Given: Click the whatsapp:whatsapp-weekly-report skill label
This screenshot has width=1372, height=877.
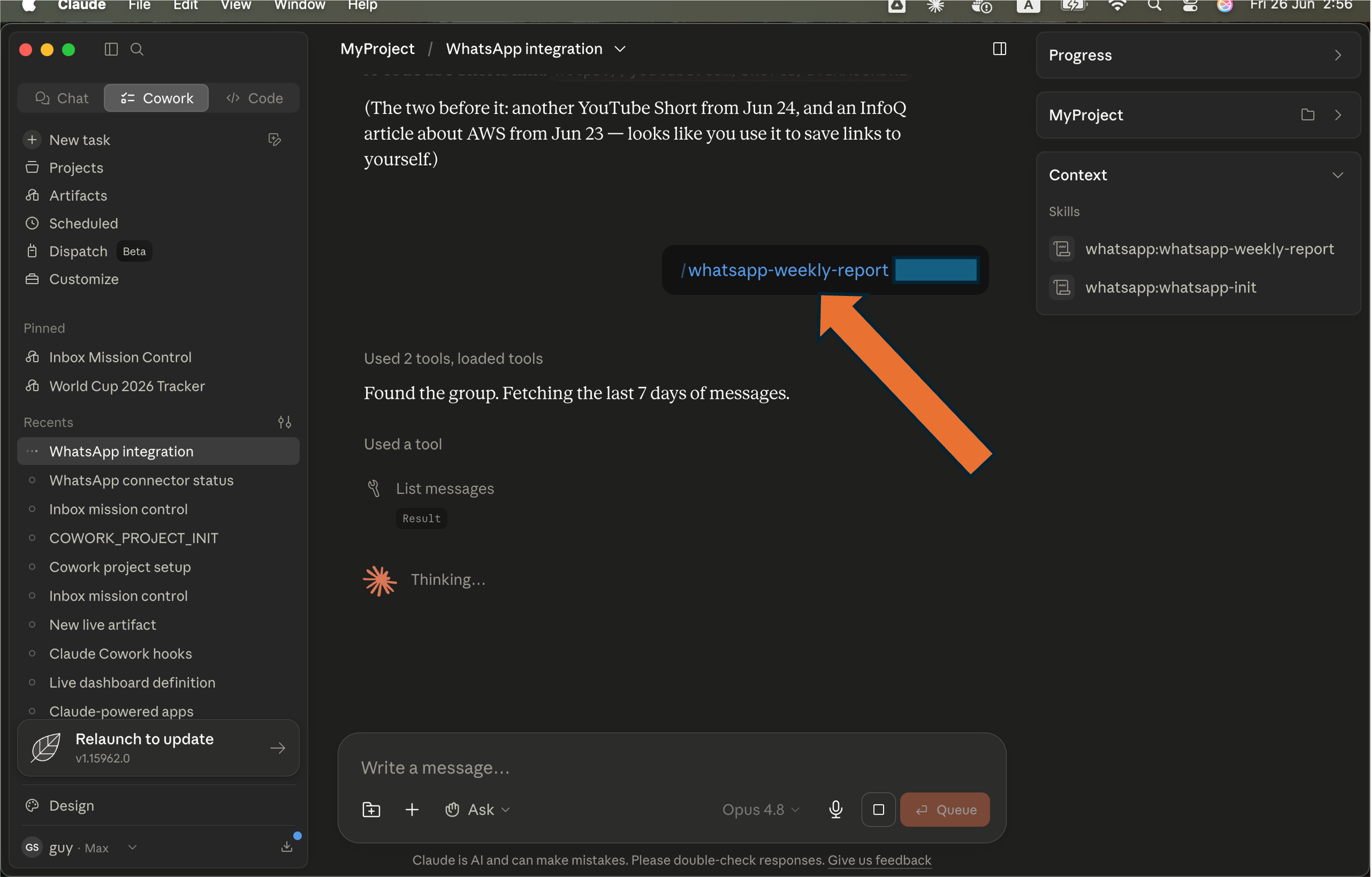Looking at the screenshot, I should click(1210, 249).
